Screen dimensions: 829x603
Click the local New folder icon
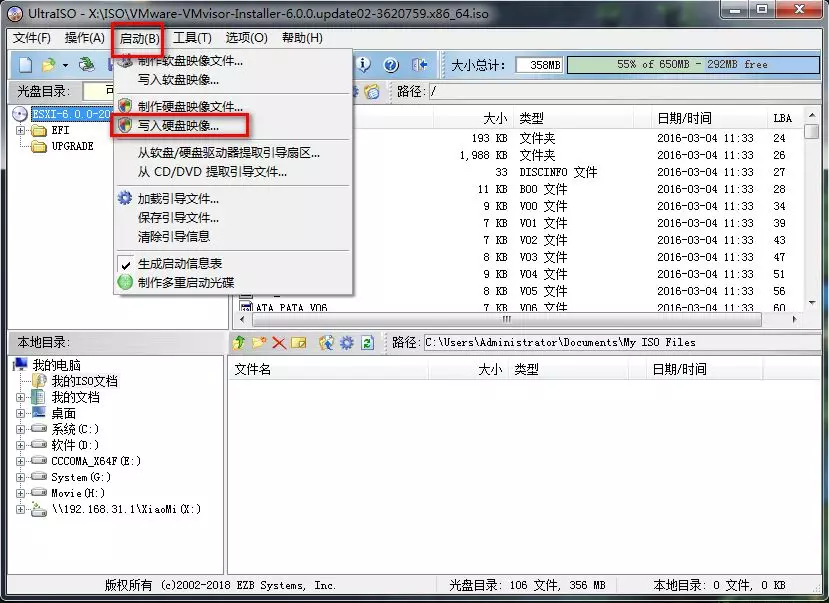259,343
